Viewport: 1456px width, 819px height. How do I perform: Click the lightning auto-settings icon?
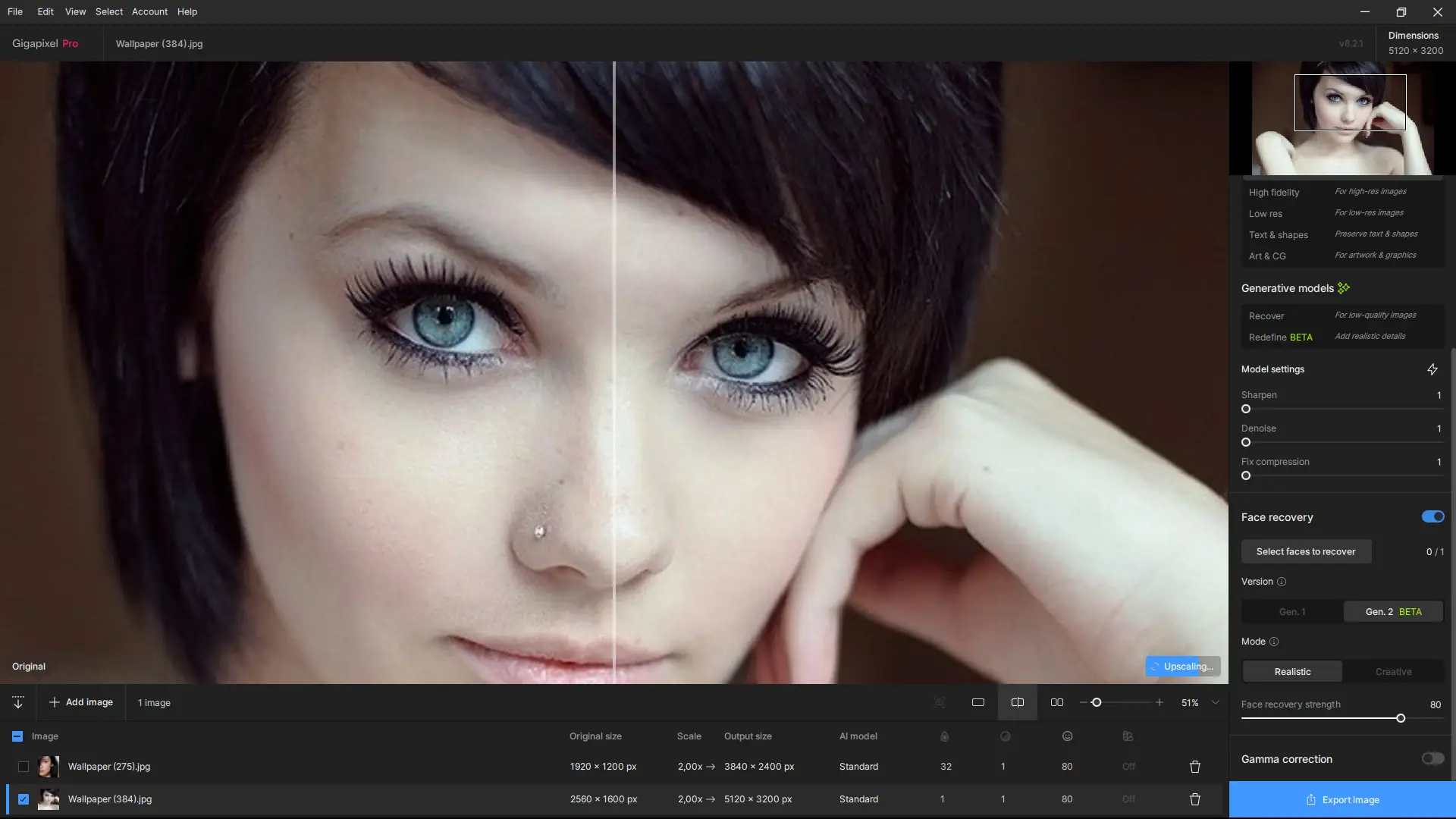(1432, 369)
